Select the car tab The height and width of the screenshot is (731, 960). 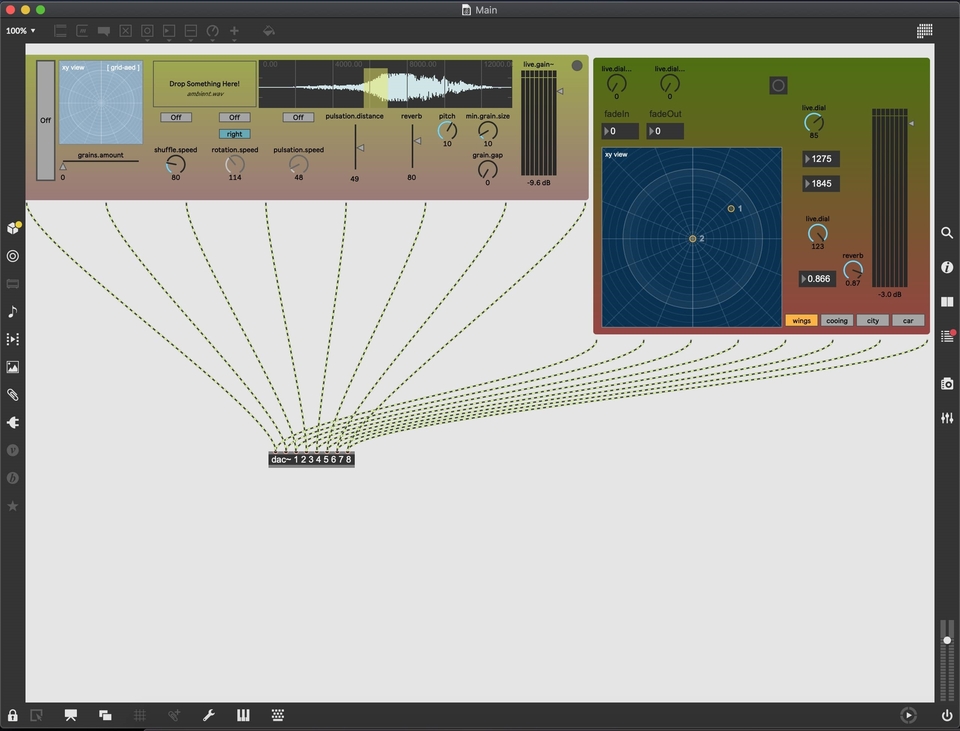[x=908, y=321]
